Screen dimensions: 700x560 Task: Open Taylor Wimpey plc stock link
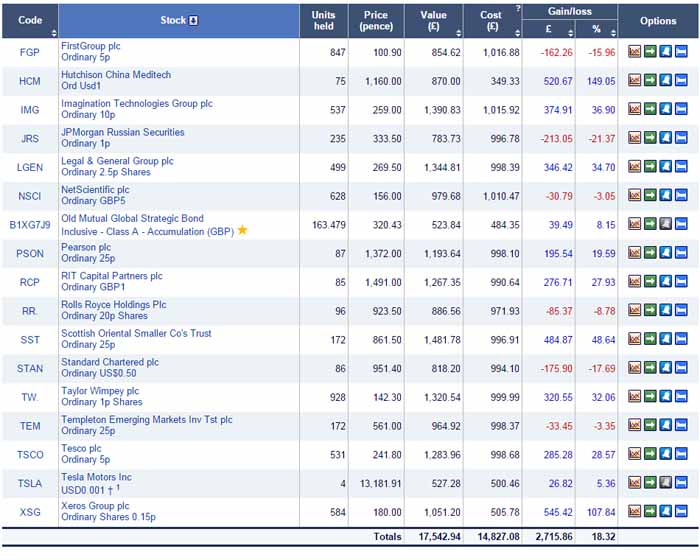100,391
